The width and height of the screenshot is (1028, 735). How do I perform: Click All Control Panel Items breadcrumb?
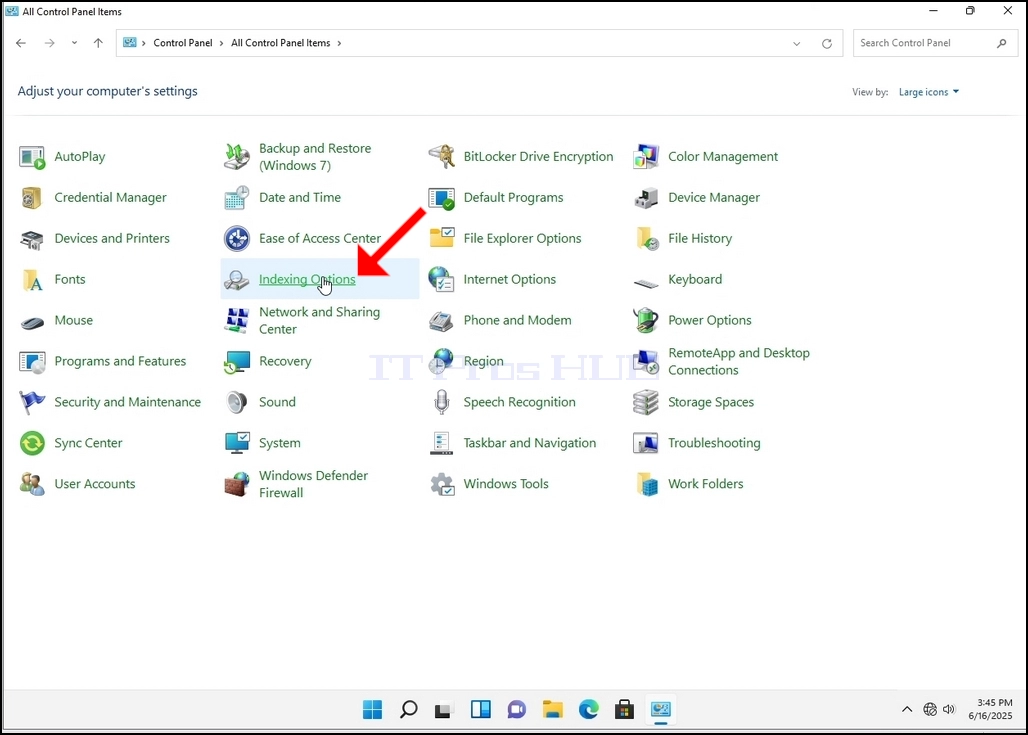click(x=281, y=43)
